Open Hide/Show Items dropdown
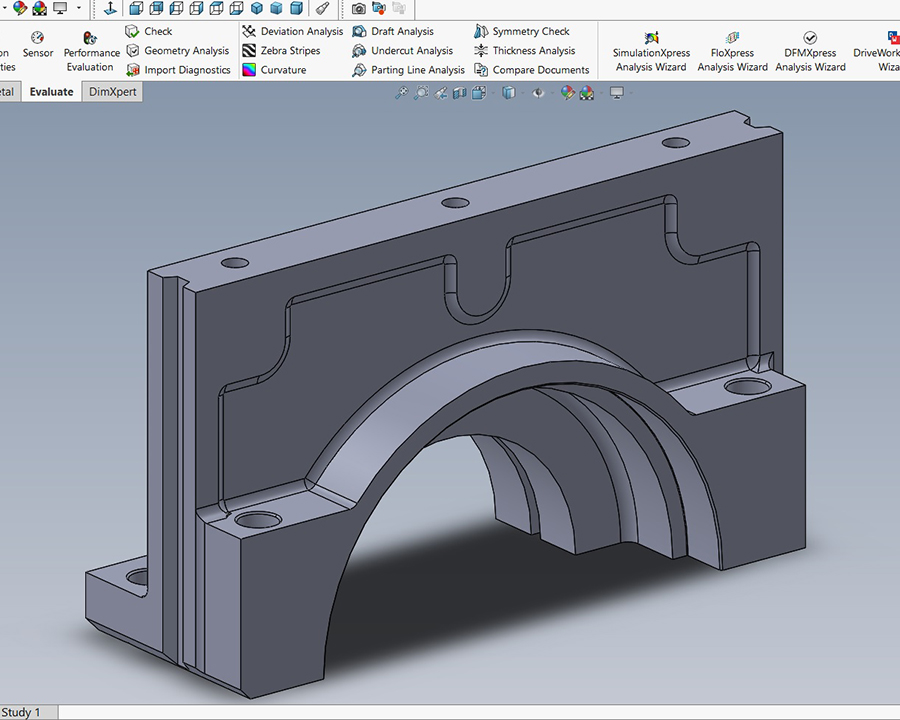The image size is (900, 720). [x=538, y=92]
